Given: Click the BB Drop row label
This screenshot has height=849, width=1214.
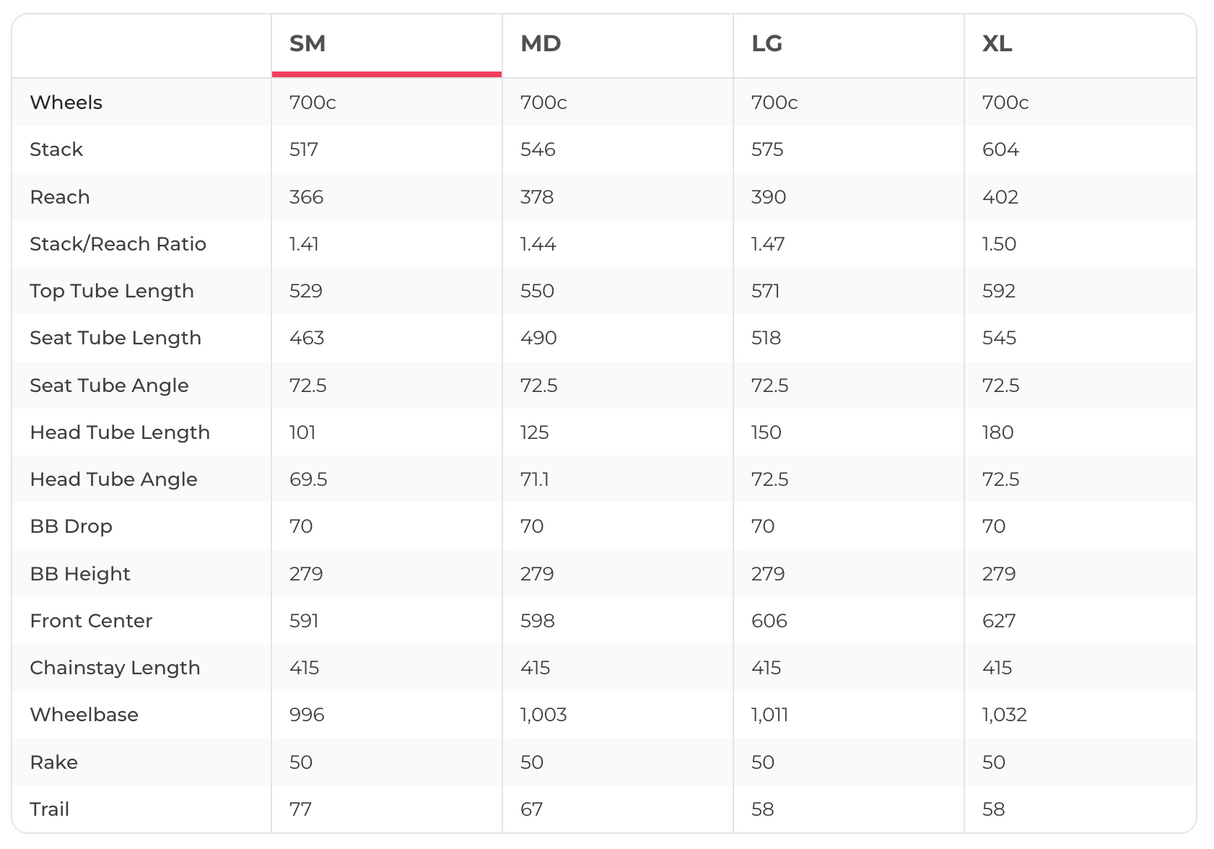Looking at the screenshot, I should click(71, 526).
